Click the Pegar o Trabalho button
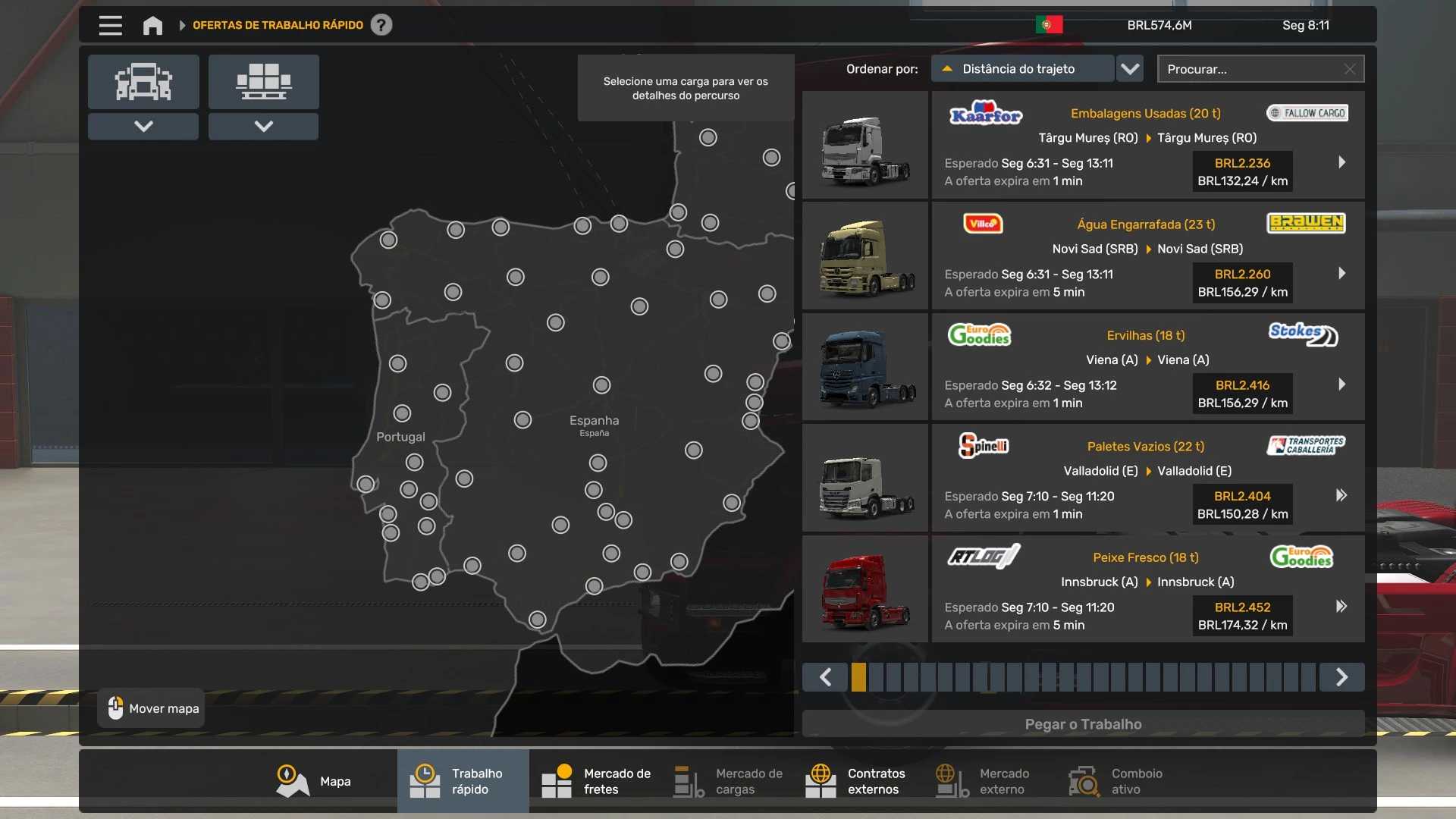This screenshot has height=819, width=1456. tap(1082, 724)
